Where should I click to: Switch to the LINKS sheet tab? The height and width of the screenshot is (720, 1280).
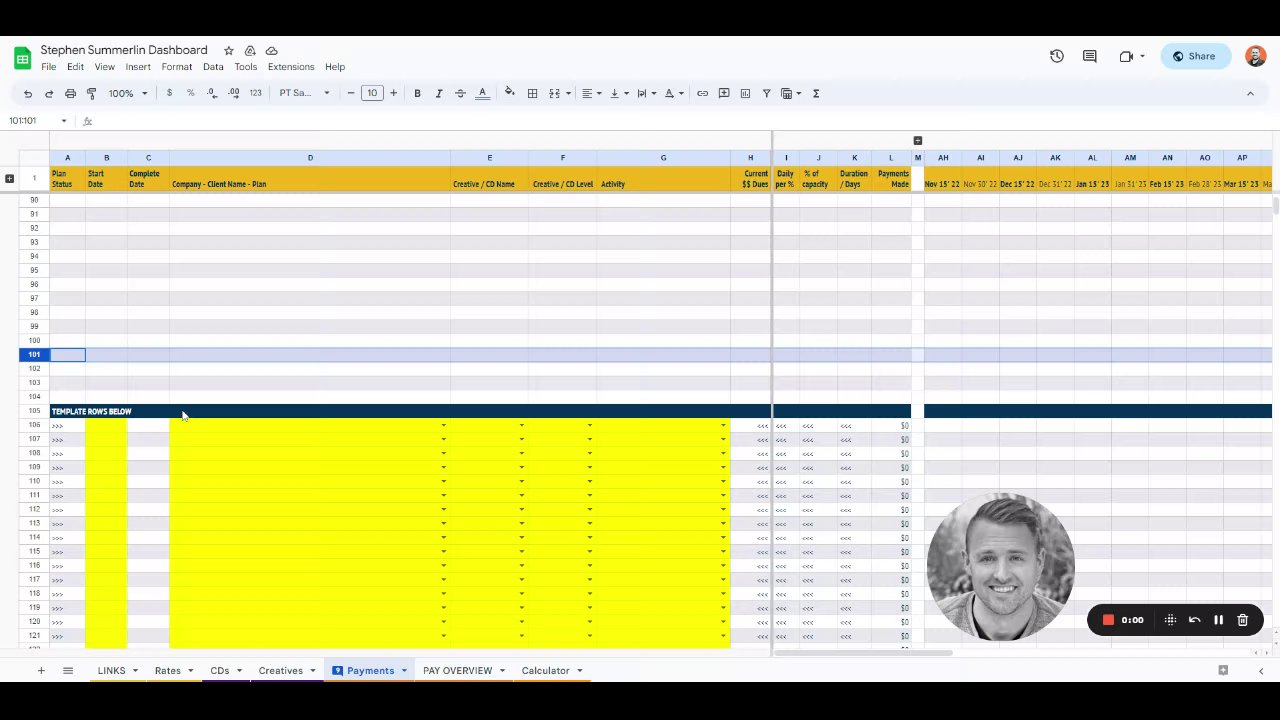(x=112, y=671)
